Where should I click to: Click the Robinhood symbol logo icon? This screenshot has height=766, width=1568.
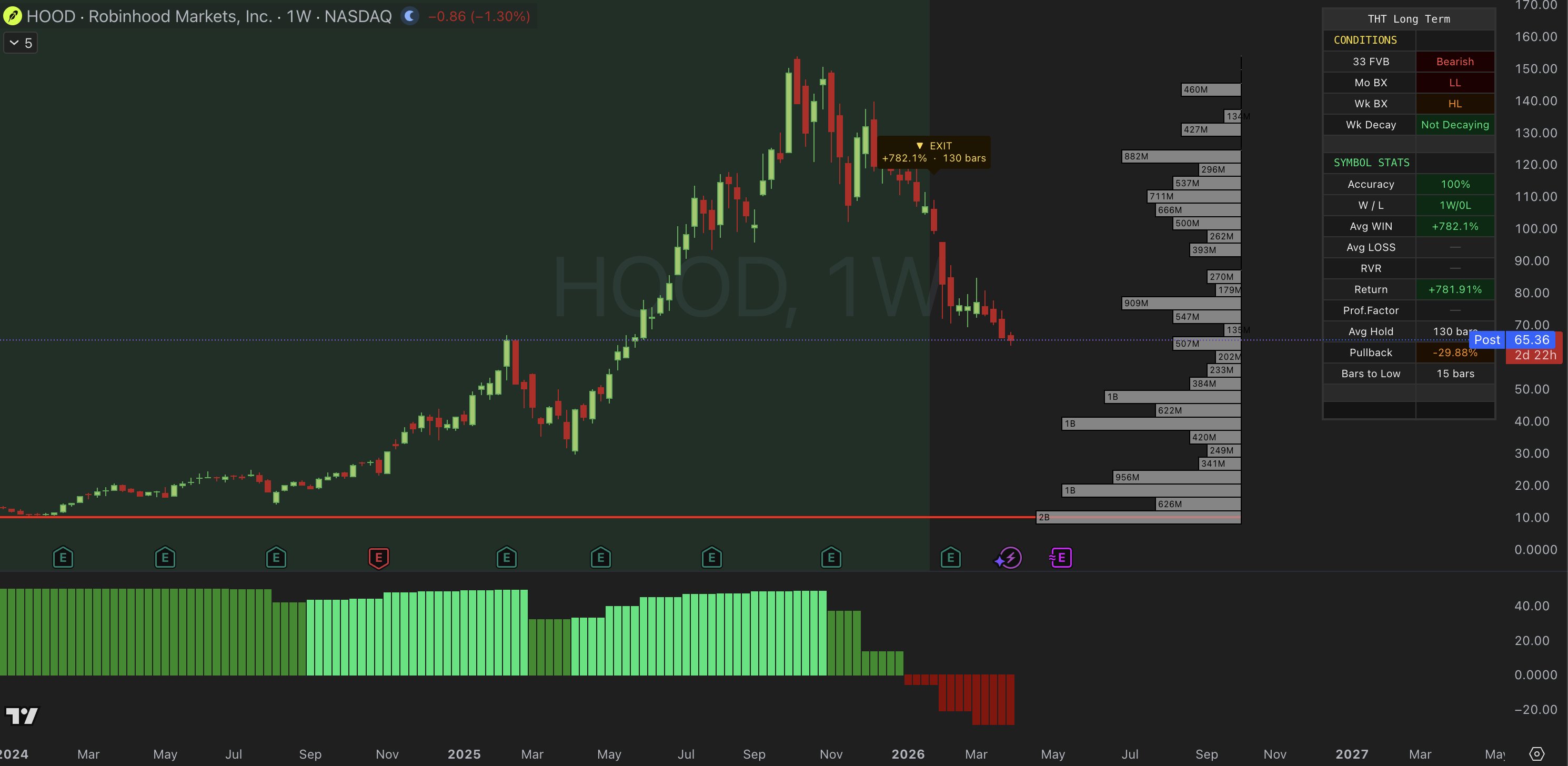tap(12, 16)
